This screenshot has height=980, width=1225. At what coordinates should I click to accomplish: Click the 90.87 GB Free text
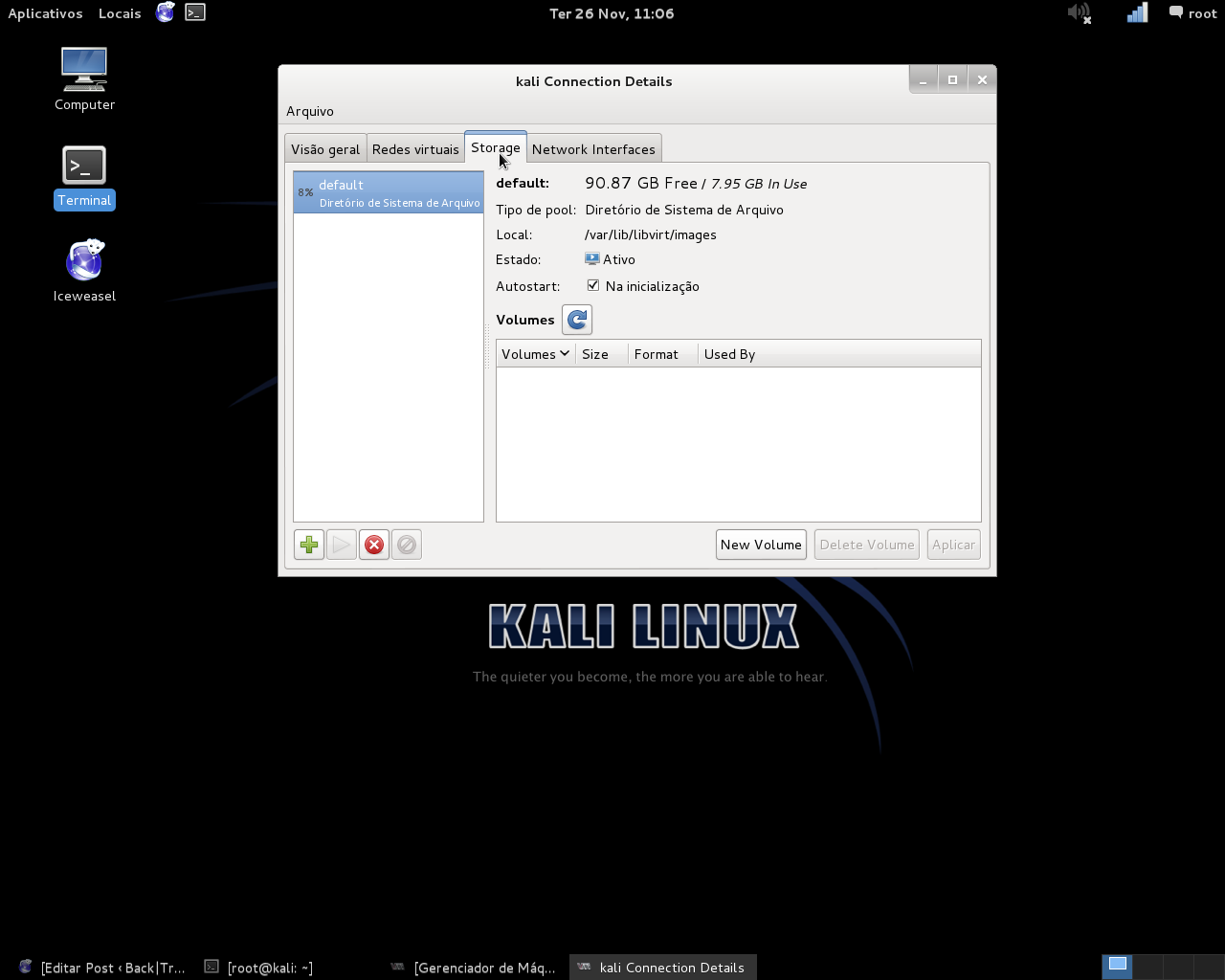[641, 183]
